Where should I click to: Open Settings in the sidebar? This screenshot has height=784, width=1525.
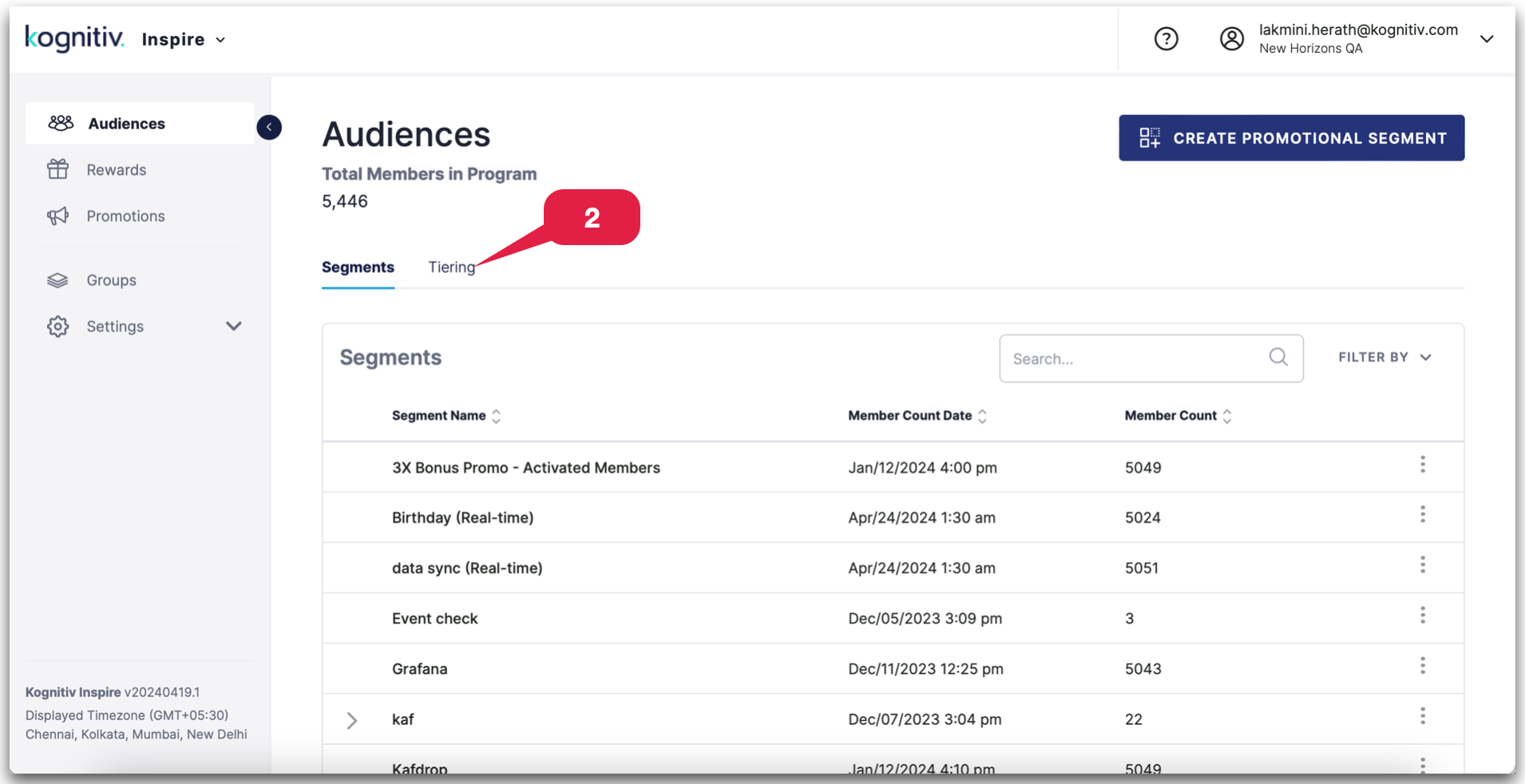point(115,326)
